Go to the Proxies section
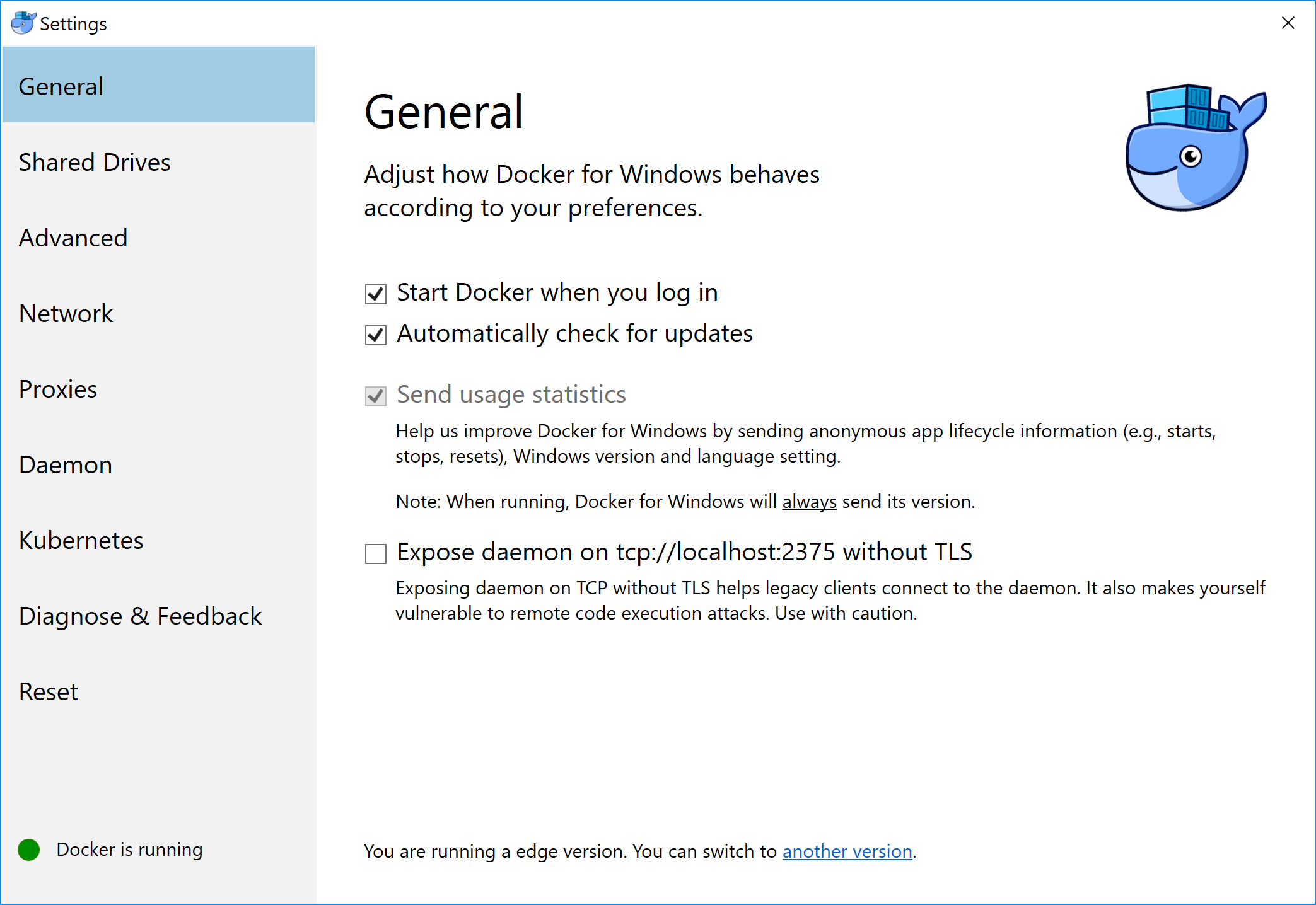The height and width of the screenshot is (905, 1316). tap(58, 389)
